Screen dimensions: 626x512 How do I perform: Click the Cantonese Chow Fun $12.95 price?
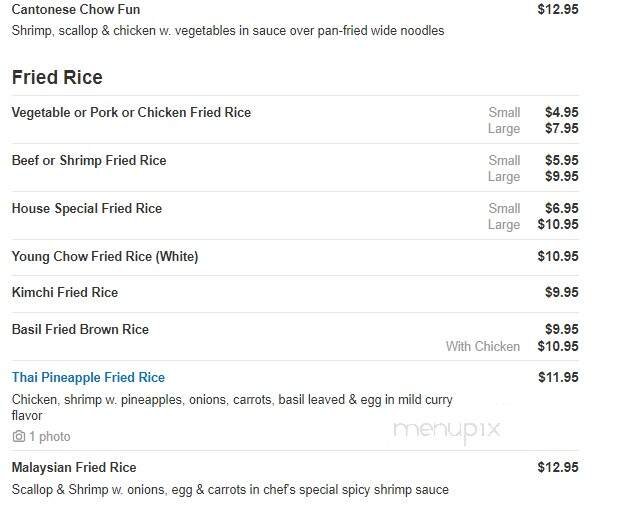(558, 10)
